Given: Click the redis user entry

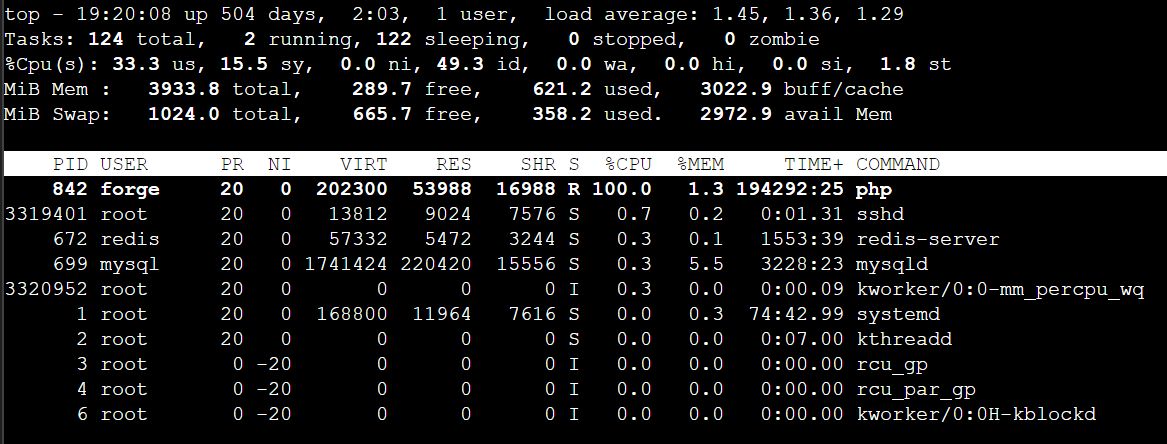Looking at the screenshot, I should pyautogui.click(x=130, y=239).
